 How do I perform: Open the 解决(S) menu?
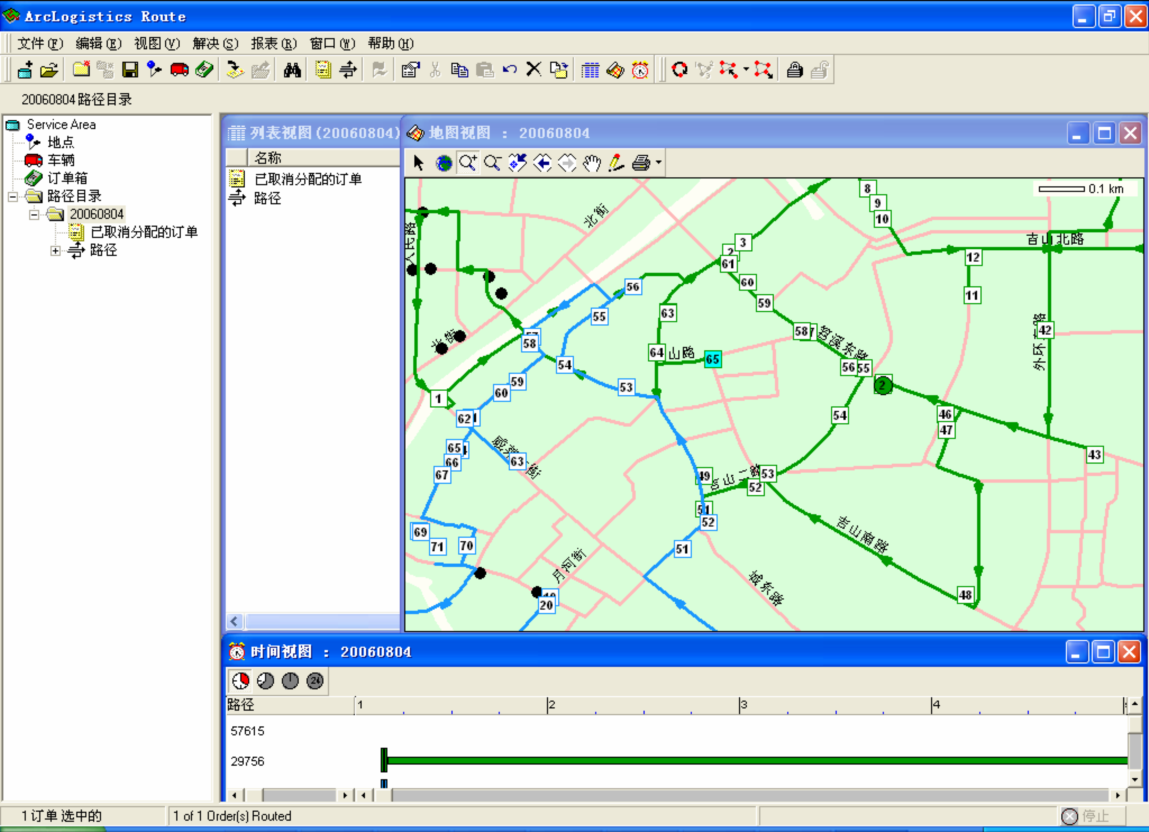(215, 44)
